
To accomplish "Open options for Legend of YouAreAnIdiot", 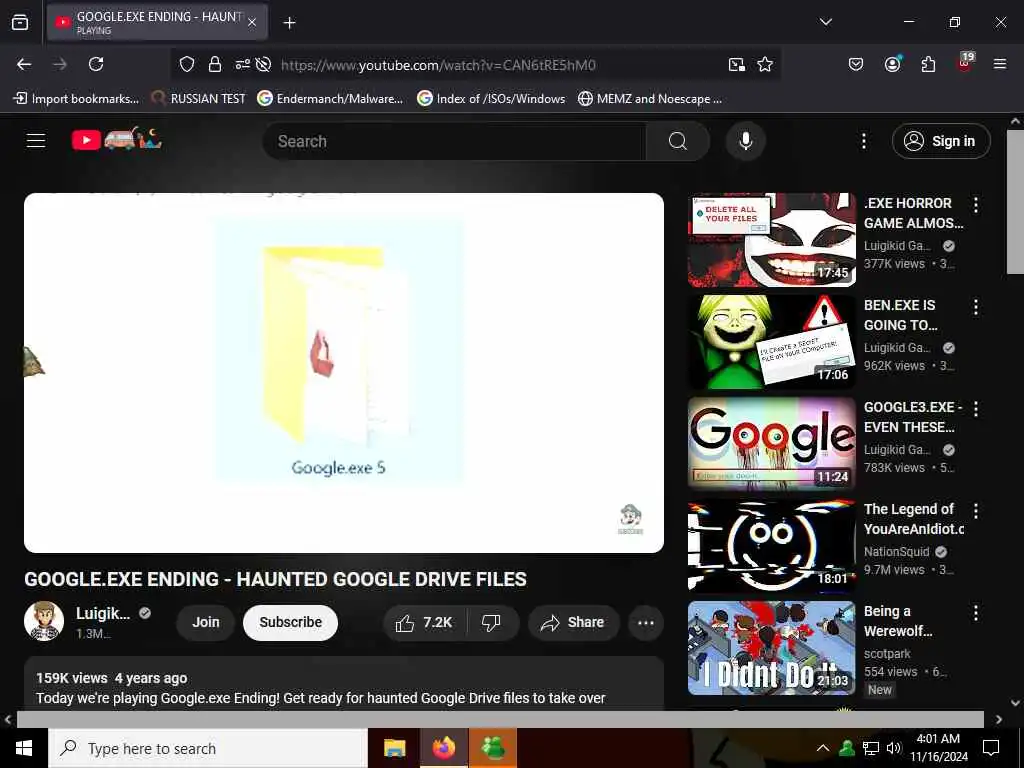I will click(976, 511).
